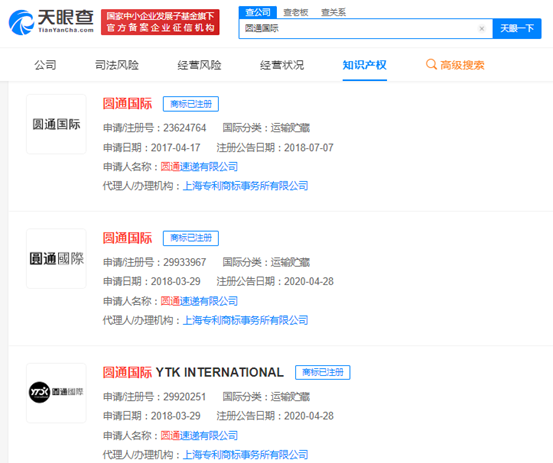The width and height of the screenshot is (553, 463).
Task: Open agent 上海专利商标事务所有限公司 for registration 29933967
Action: (246, 320)
